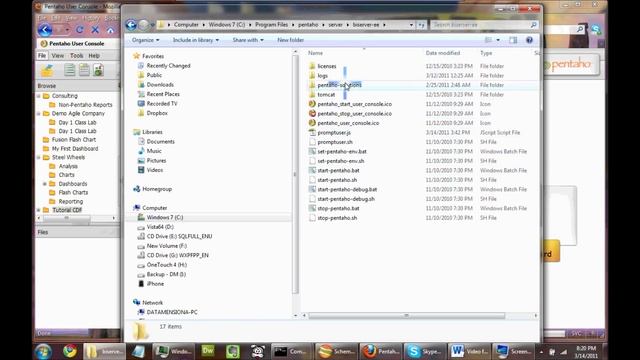Viewport: 640px width, 360px height.
Task: Select the Explorer search magnifier icon
Action: (533, 25)
